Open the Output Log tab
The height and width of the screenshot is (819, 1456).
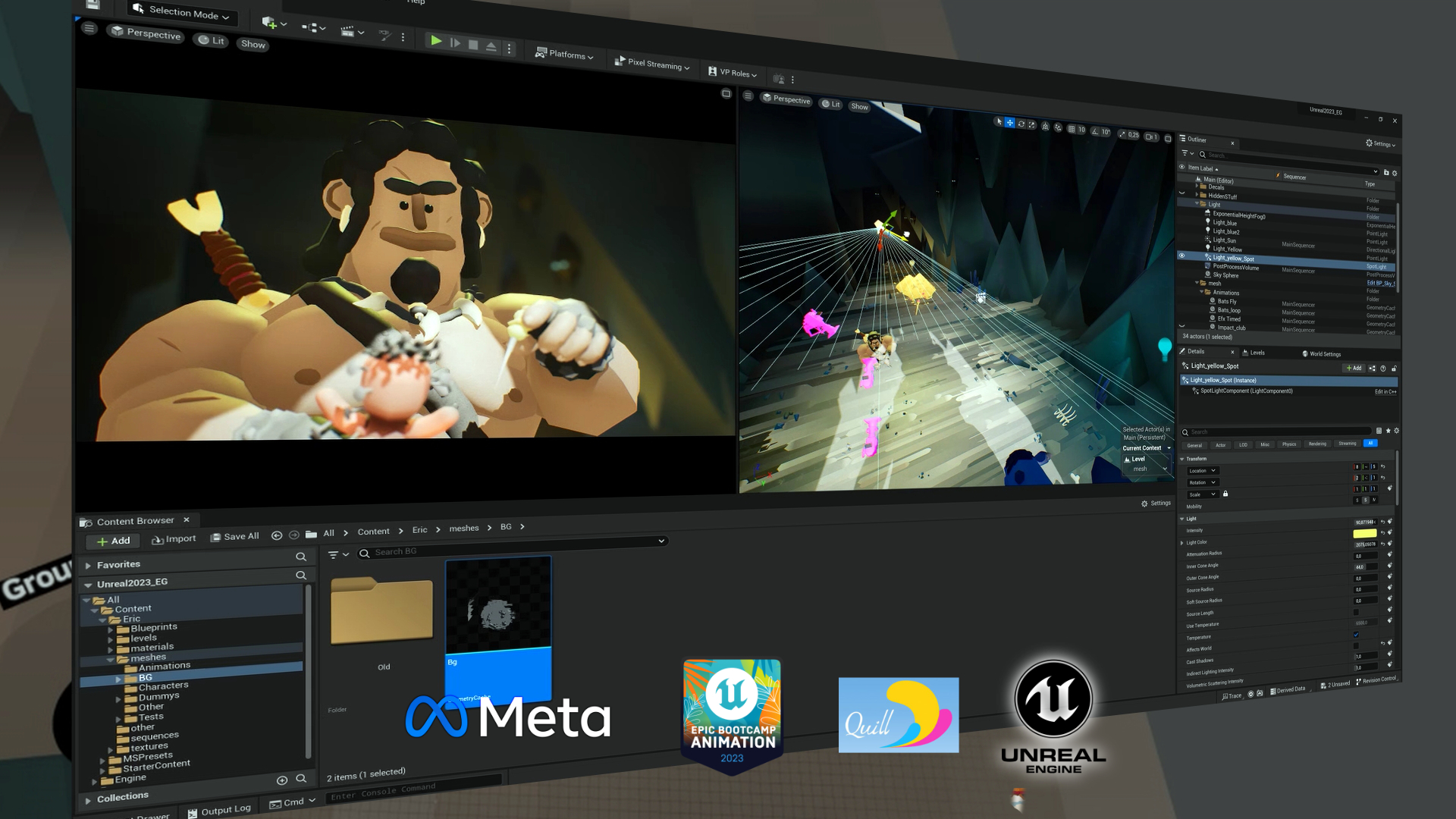[x=220, y=810]
